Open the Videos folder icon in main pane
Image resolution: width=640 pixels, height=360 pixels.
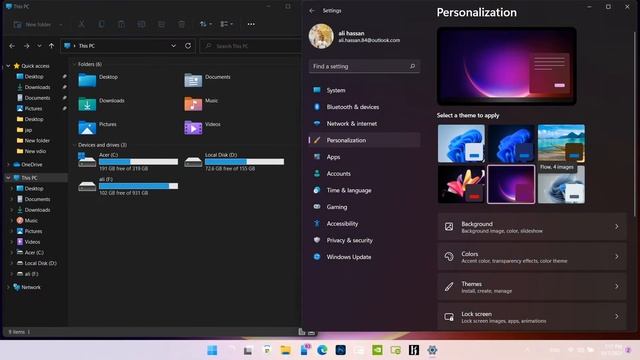pos(193,127)
